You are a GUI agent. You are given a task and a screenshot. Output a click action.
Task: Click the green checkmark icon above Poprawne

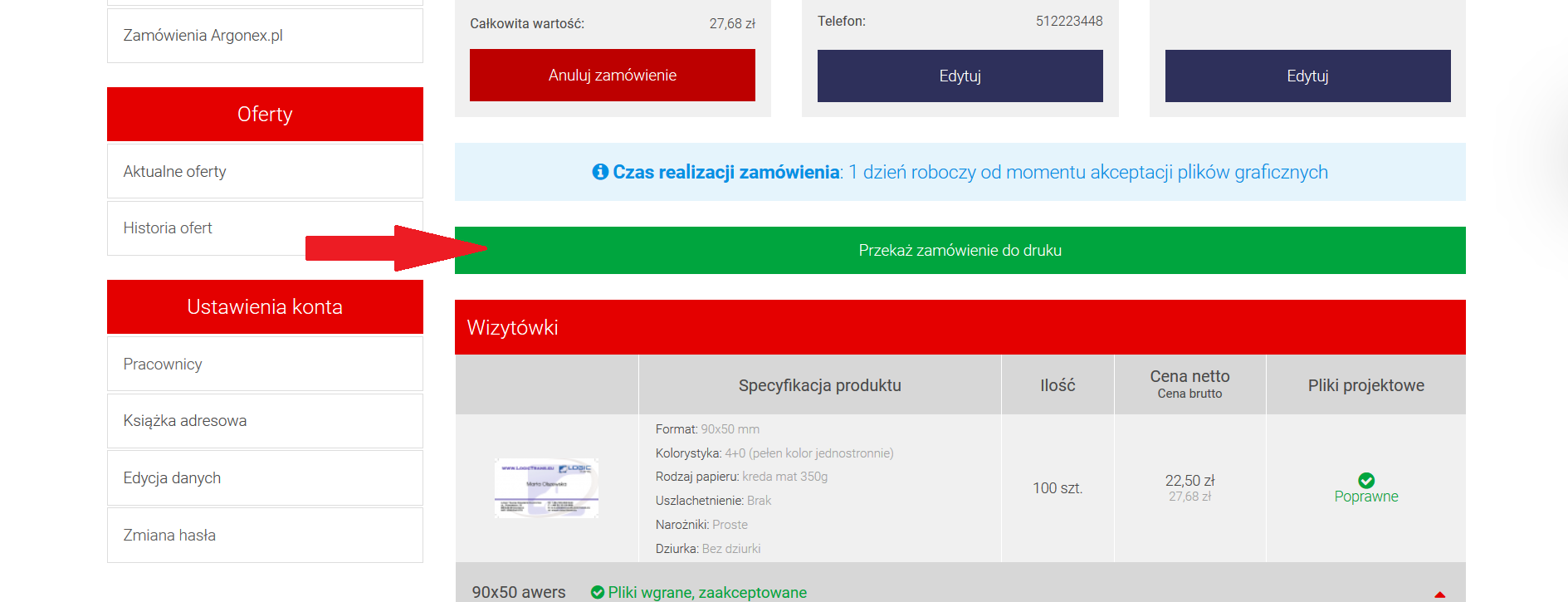(x=1365, y=480)
